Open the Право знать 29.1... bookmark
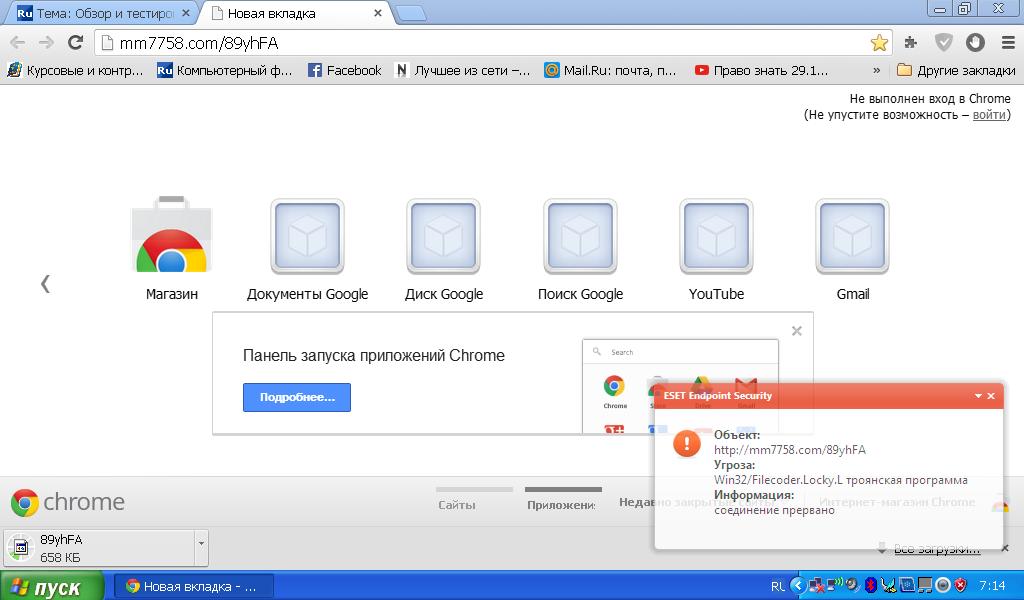This screenshot has height=600, width=1024. click(761, 71)
